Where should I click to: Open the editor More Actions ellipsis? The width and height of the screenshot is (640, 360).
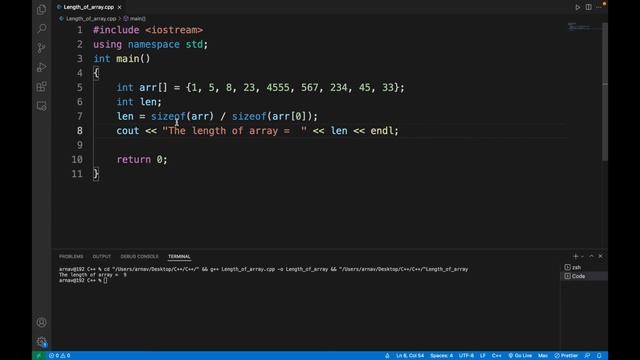598,7
